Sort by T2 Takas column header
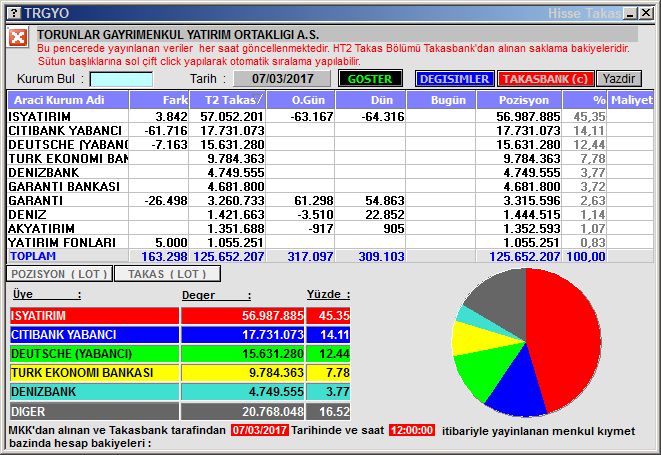 pyautogui.click(x=228, y=100)
